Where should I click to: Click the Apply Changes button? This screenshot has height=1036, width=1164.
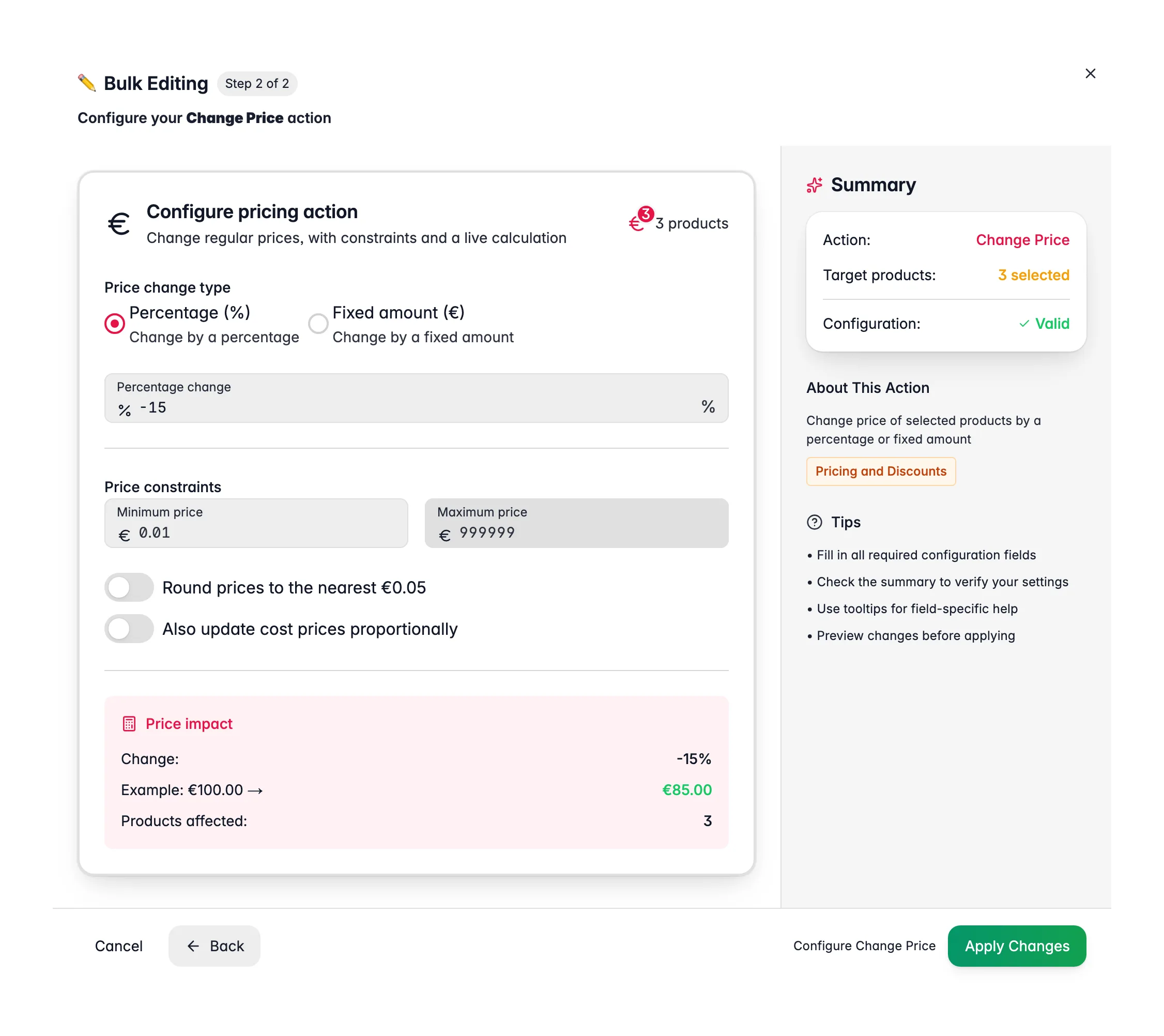coord(1017,946)
